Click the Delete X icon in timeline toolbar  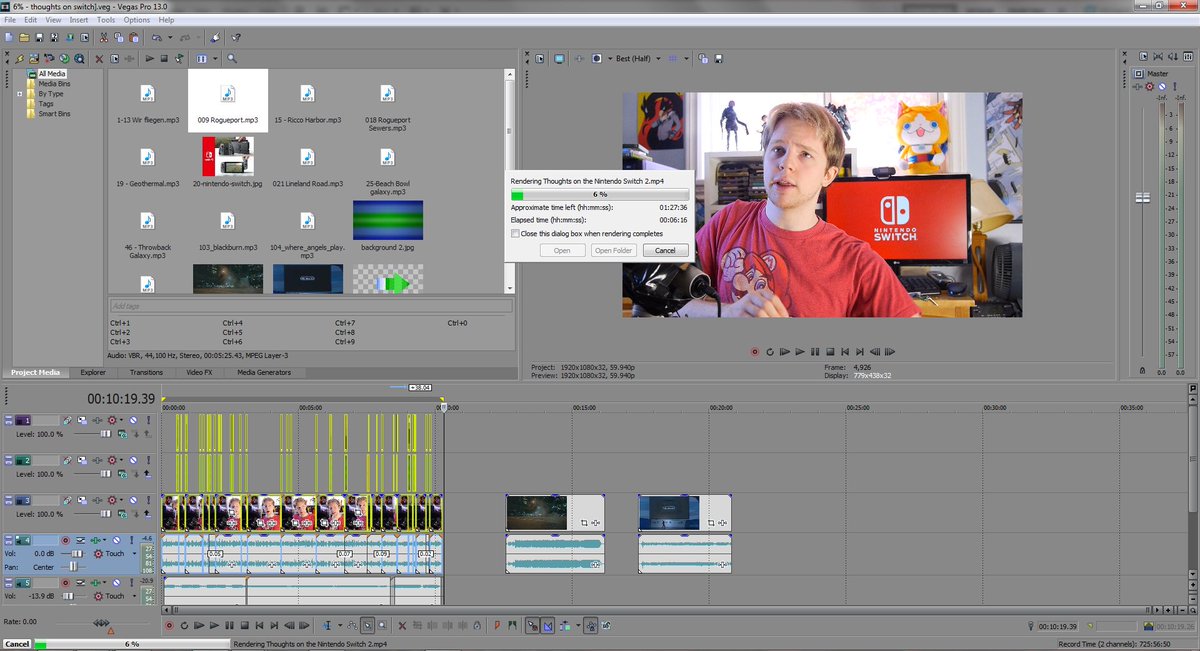[x=402, y=626]
